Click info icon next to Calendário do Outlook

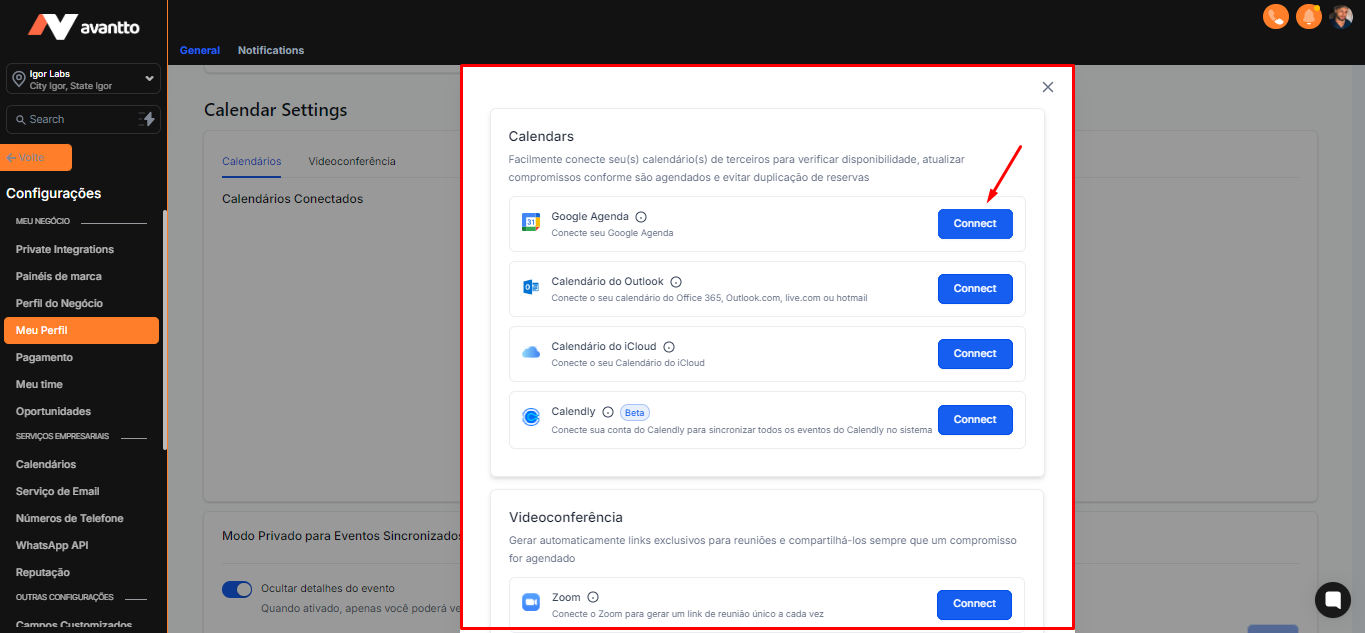[676, 282]
